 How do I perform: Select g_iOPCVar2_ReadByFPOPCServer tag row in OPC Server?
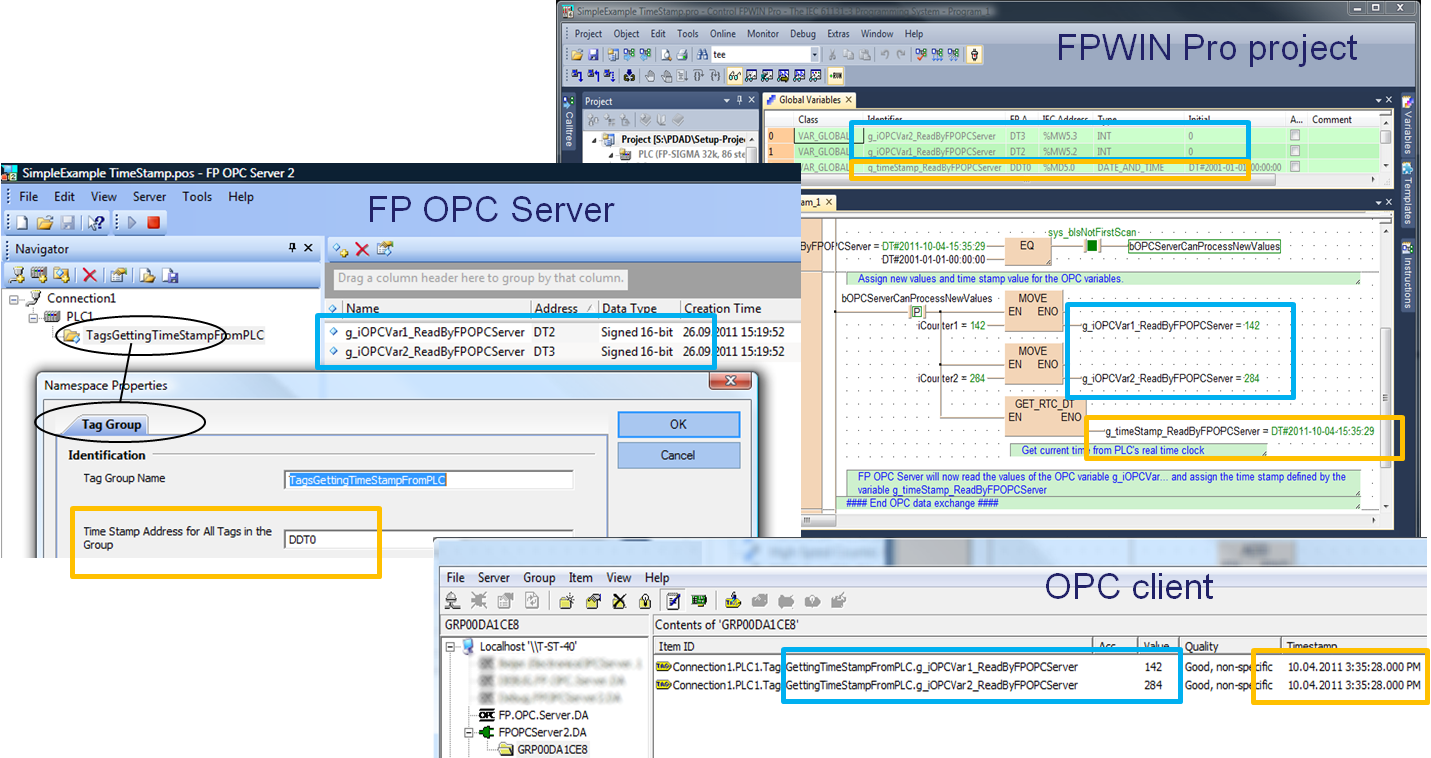click(563, 351)
